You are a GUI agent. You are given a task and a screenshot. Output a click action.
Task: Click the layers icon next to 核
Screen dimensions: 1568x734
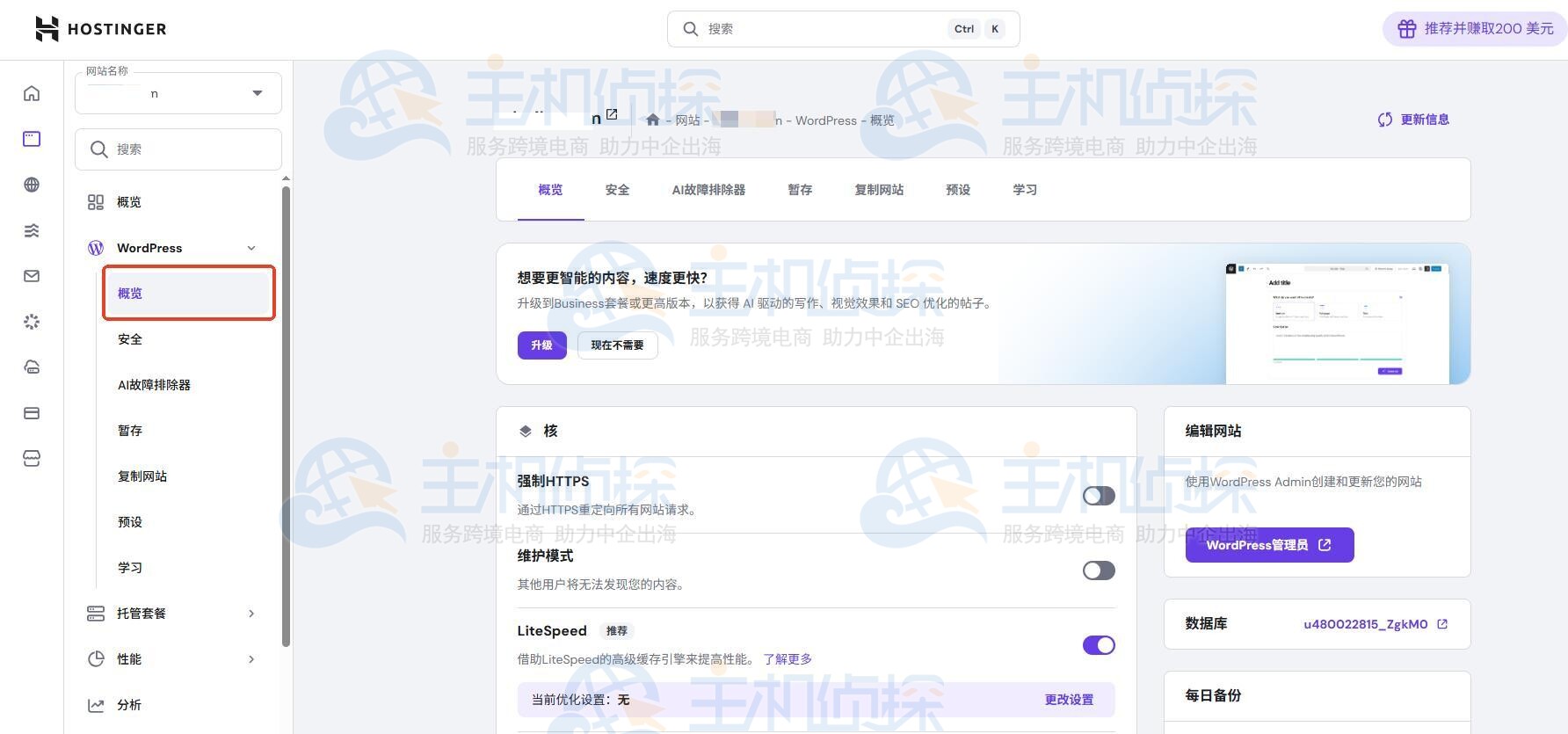(x=526, y=431)
